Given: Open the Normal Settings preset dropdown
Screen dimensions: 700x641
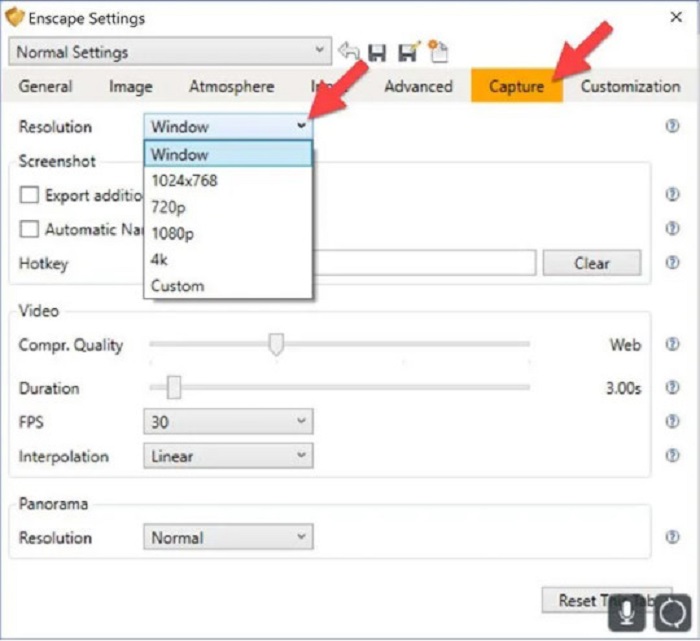Looking at the screenshot, I should pos(170,52).
